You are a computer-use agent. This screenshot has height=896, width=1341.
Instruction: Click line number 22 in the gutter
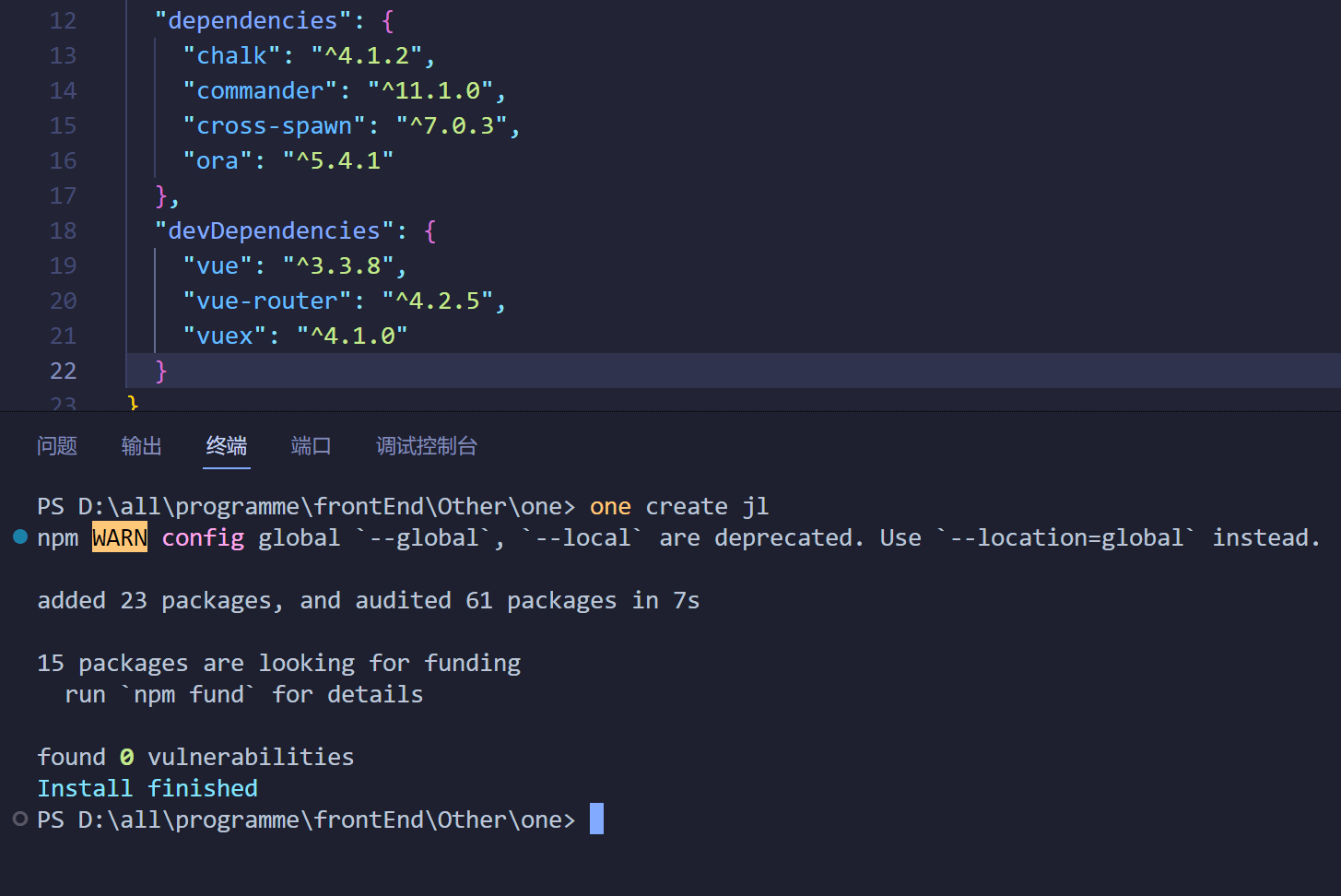63,371
